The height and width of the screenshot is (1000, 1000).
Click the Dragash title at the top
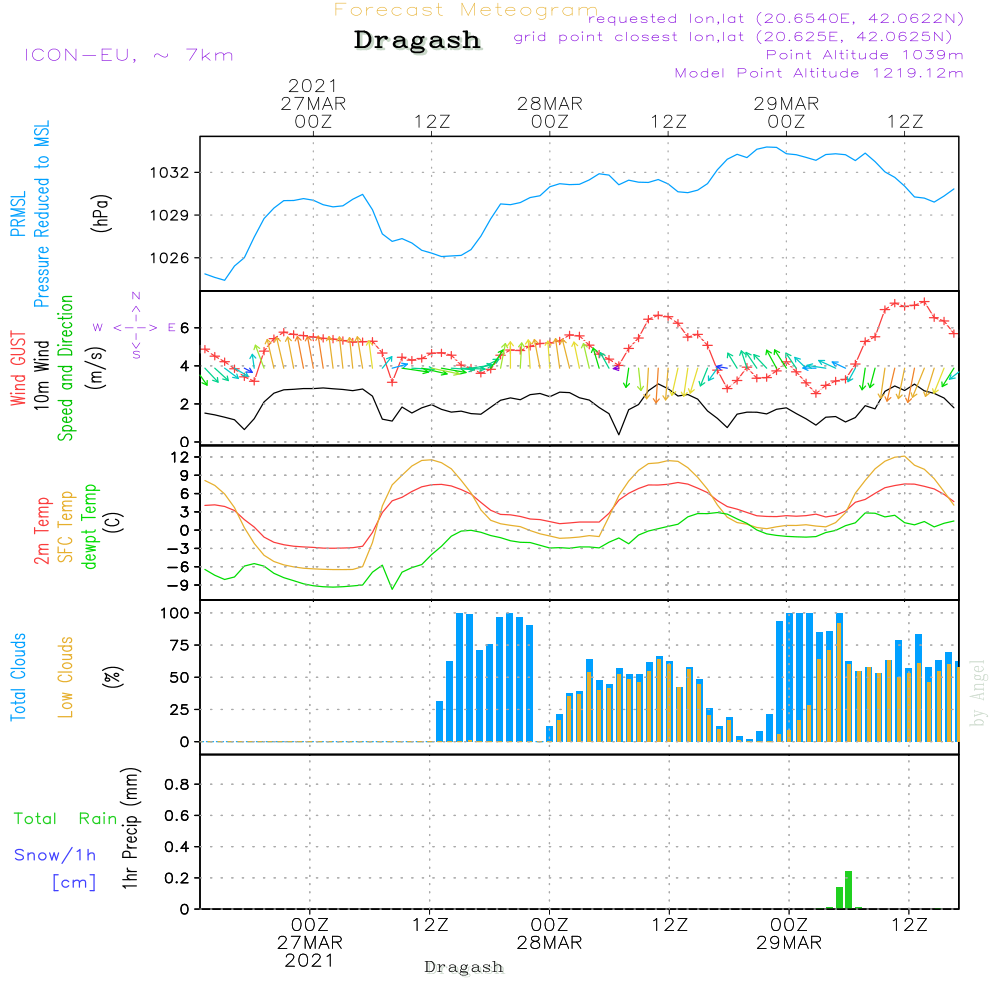click(x=417, y=40)
